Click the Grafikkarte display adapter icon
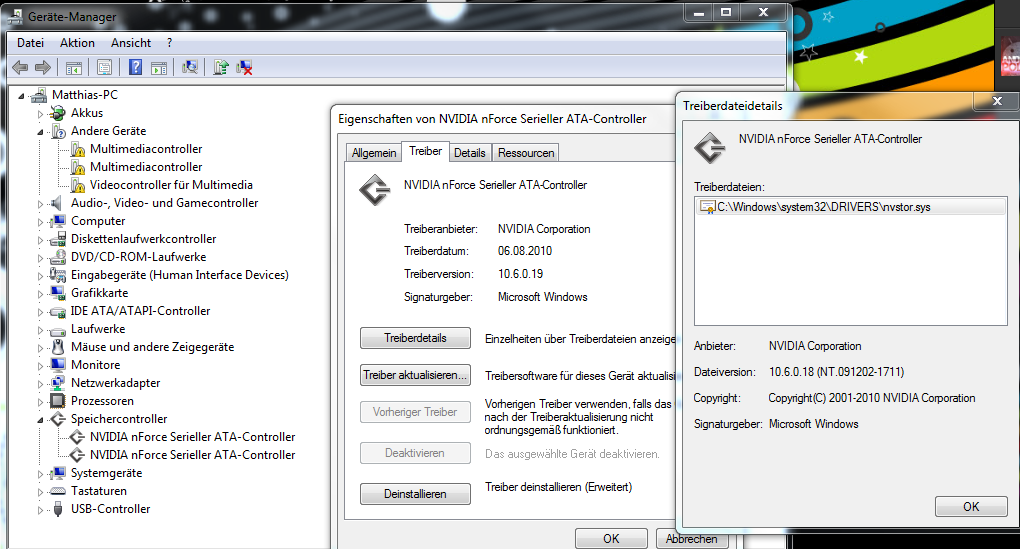The height and width of the screenshot is (549, 1020). click(x=58, y=293)
